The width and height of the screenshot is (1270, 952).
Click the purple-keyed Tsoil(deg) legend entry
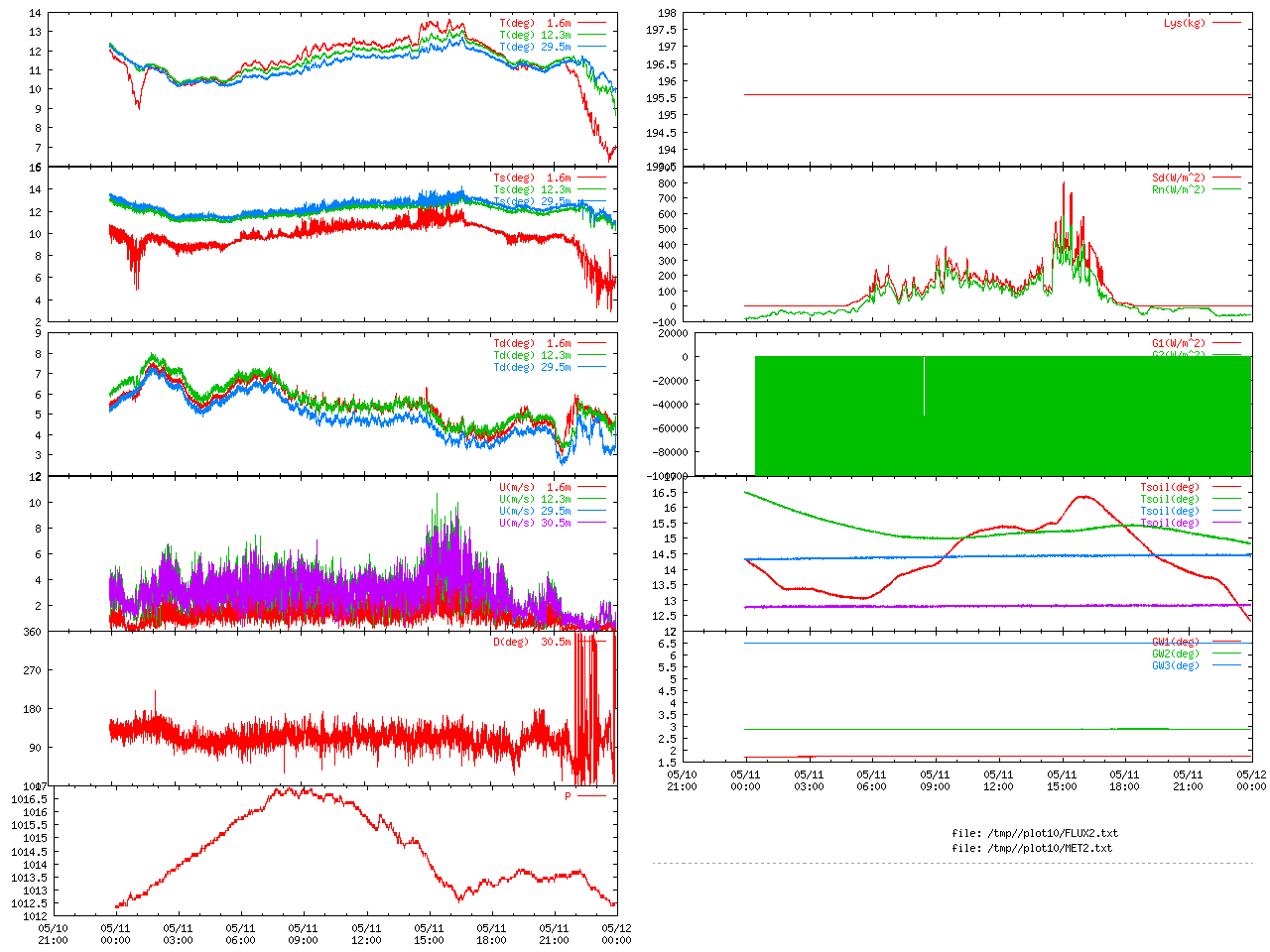tap(1170, 523)
